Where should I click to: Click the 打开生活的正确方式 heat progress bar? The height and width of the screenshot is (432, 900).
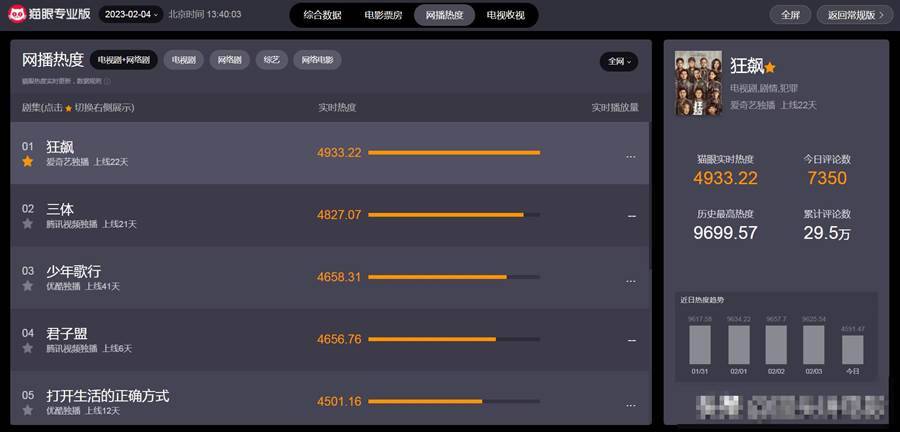point(454,401)
